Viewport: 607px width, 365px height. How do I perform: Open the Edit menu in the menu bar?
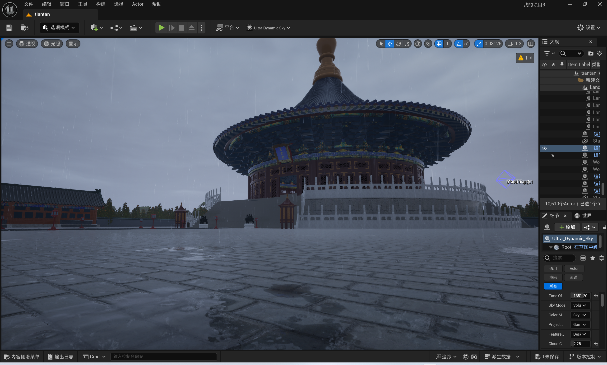coord(46,4)
